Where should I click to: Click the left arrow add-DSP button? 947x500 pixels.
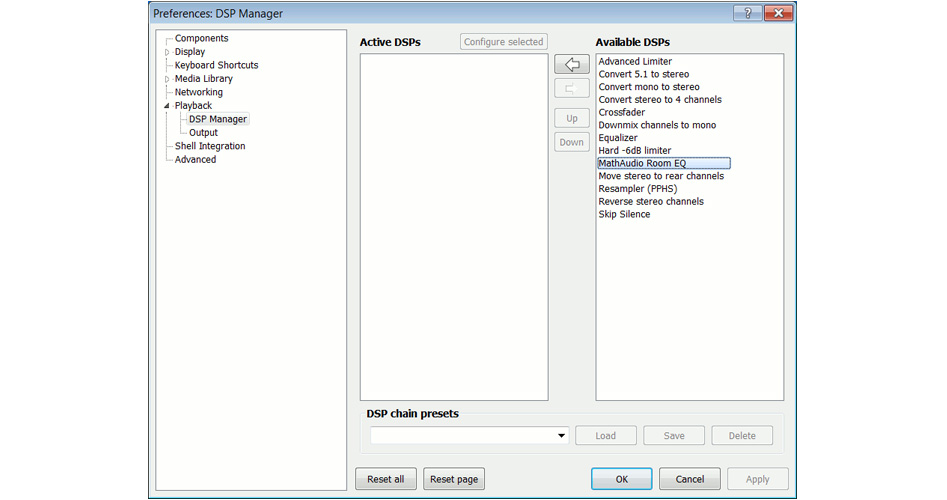(572, 64)
